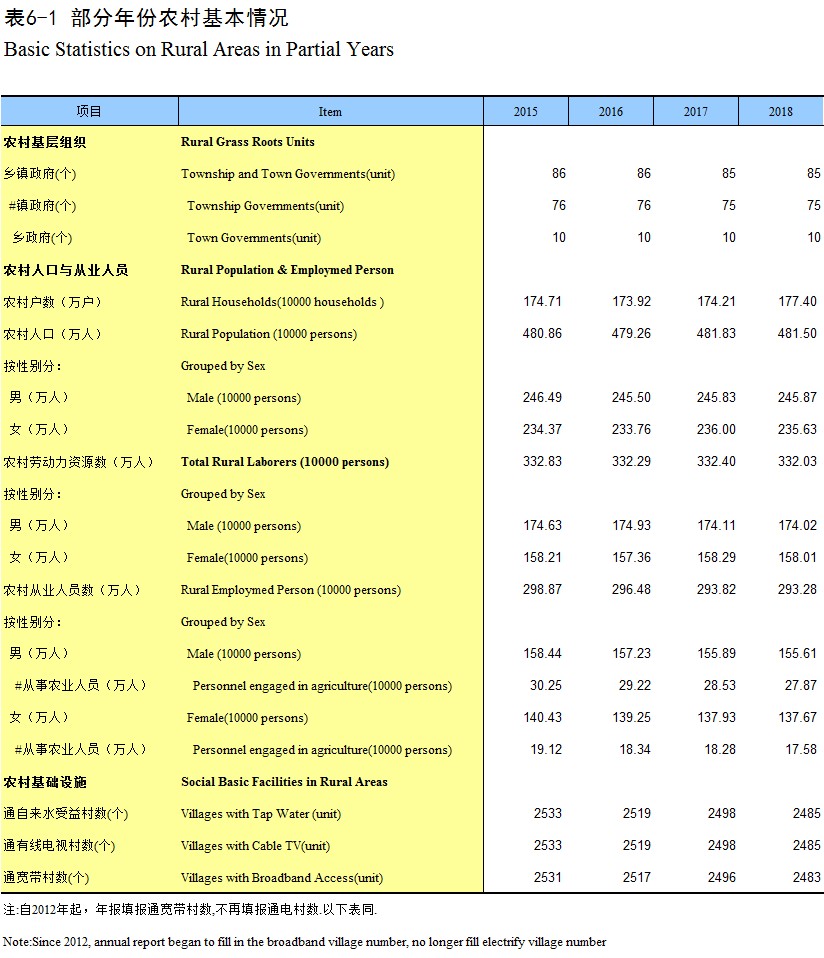
Task: Click 'Rural Employmed Person (10000 persons)' label
Action: (291, 590)
